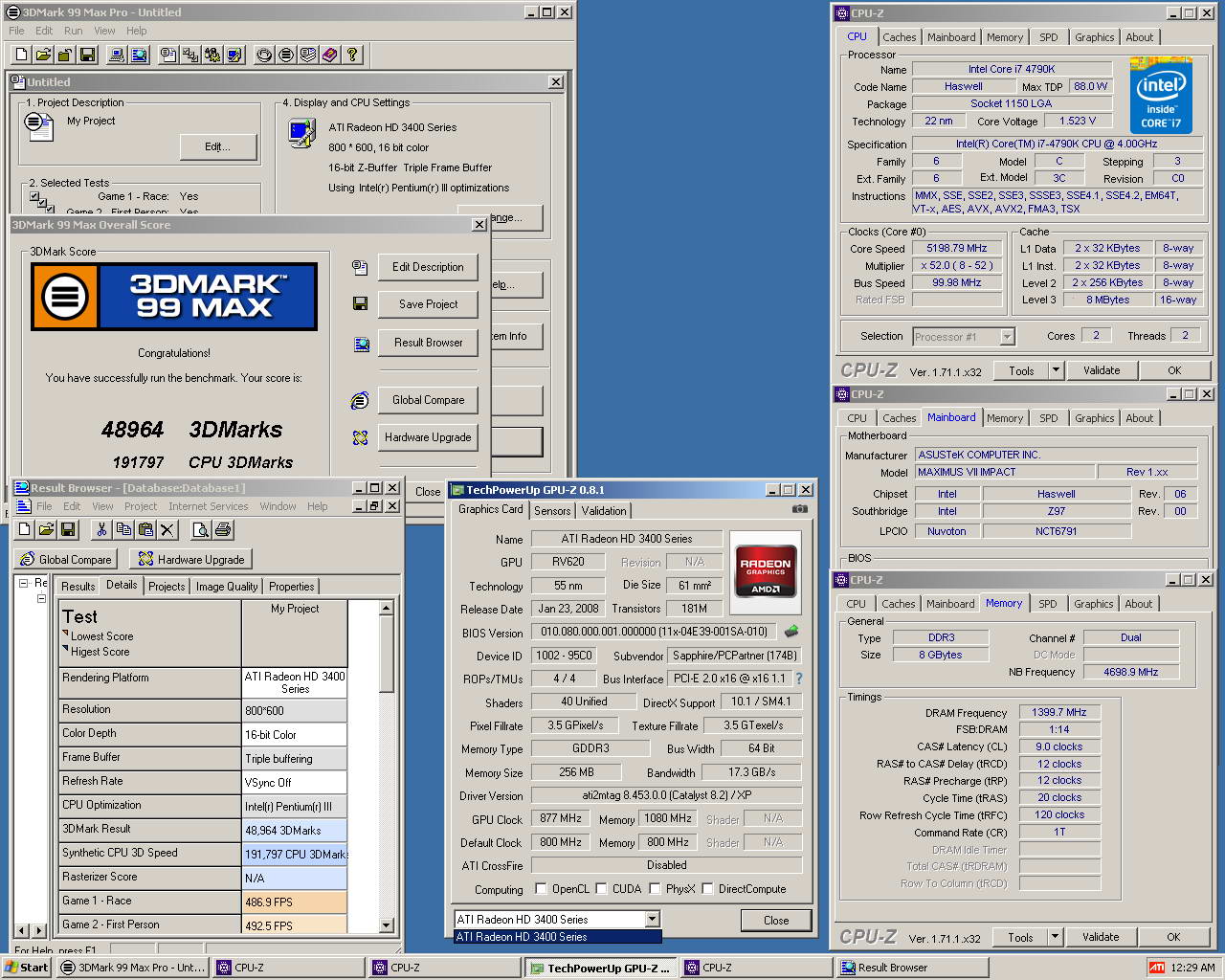Click scroll up arrow in Result Browser details
1225x980 pixels.
tap(387, 608)
